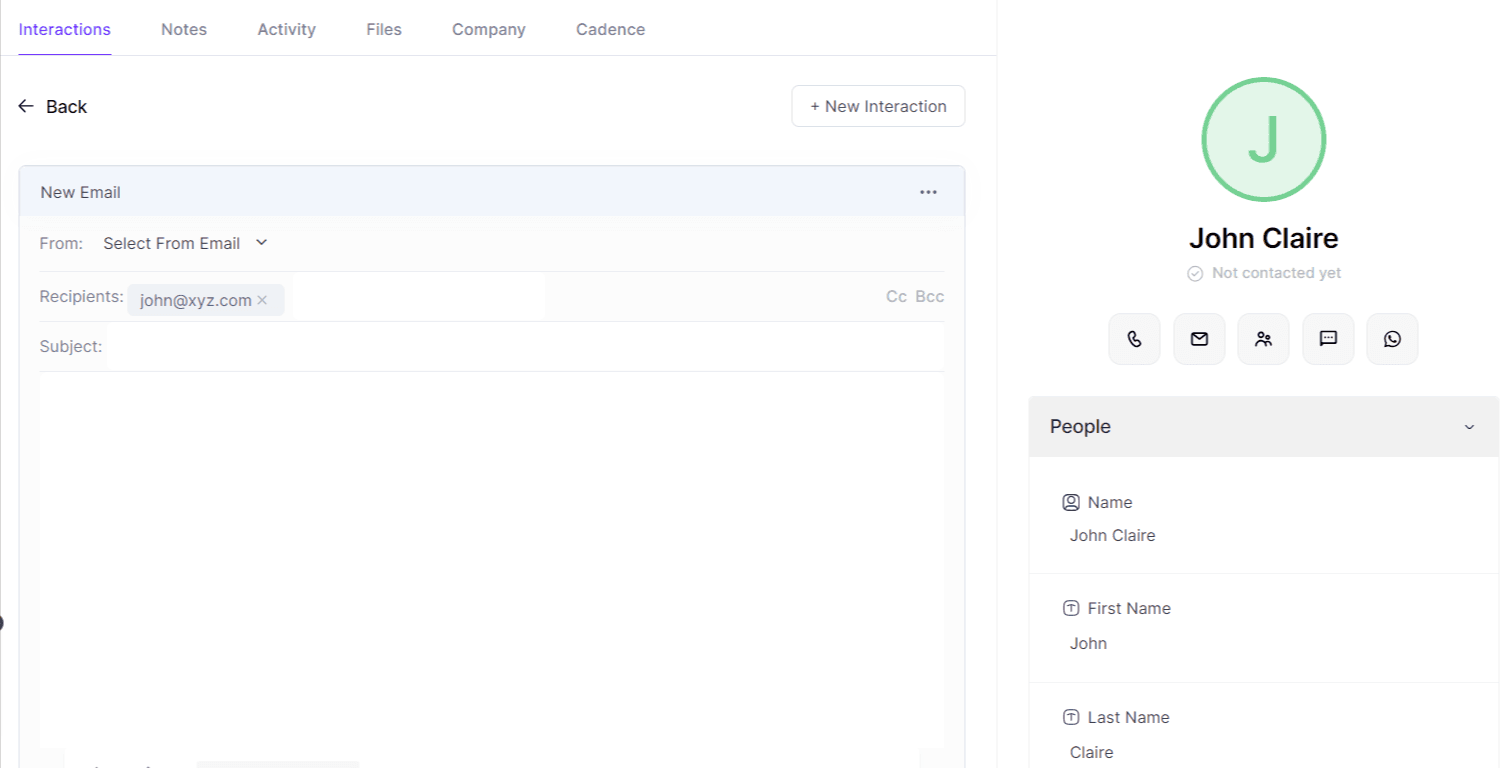Open the SMS chat icon

pos(1328,338)
